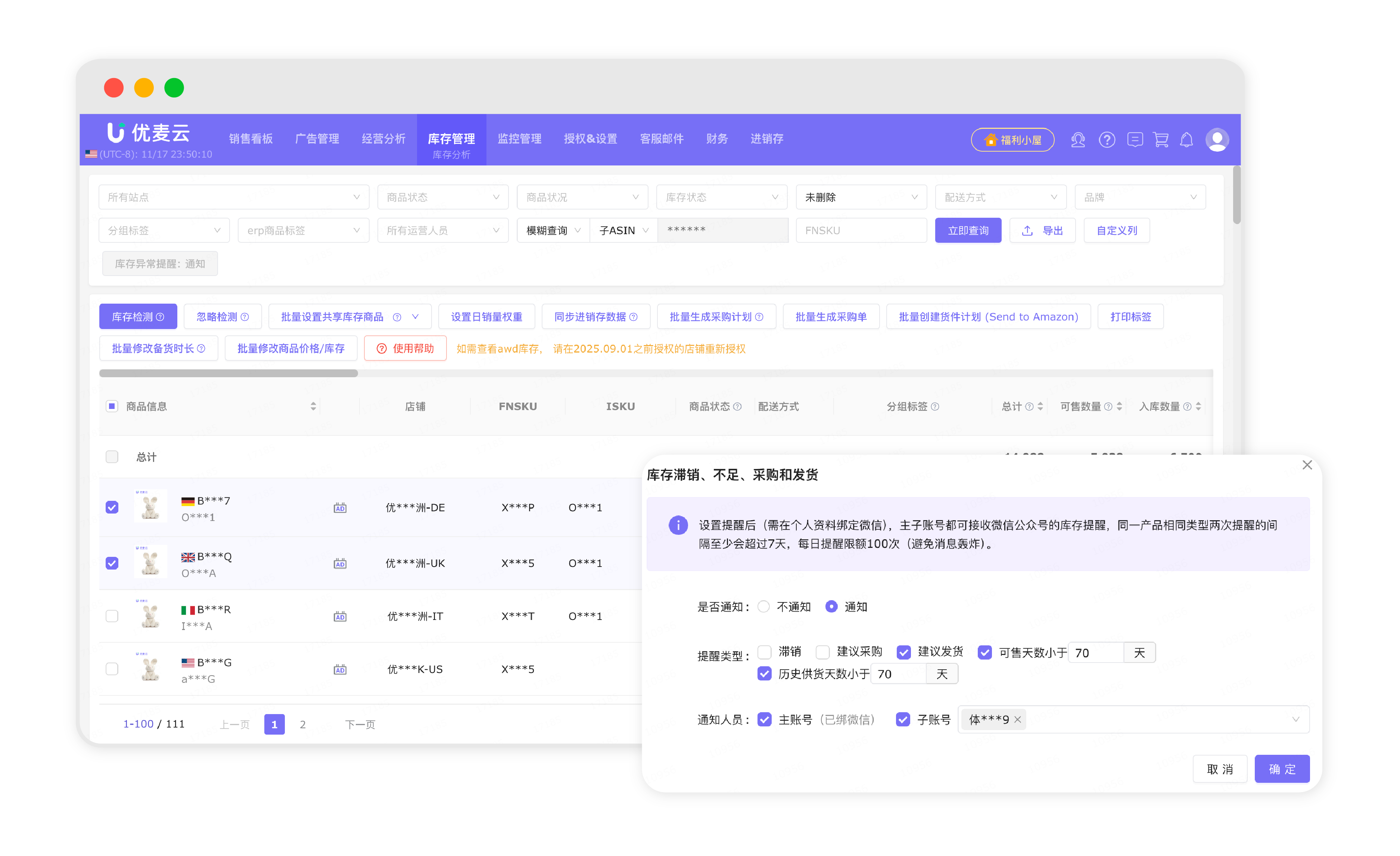Image resolution: width=1400 pixels, height=856 pixels.
Task: Click the horizontal table scrollbar
Action: pos(228,373)
